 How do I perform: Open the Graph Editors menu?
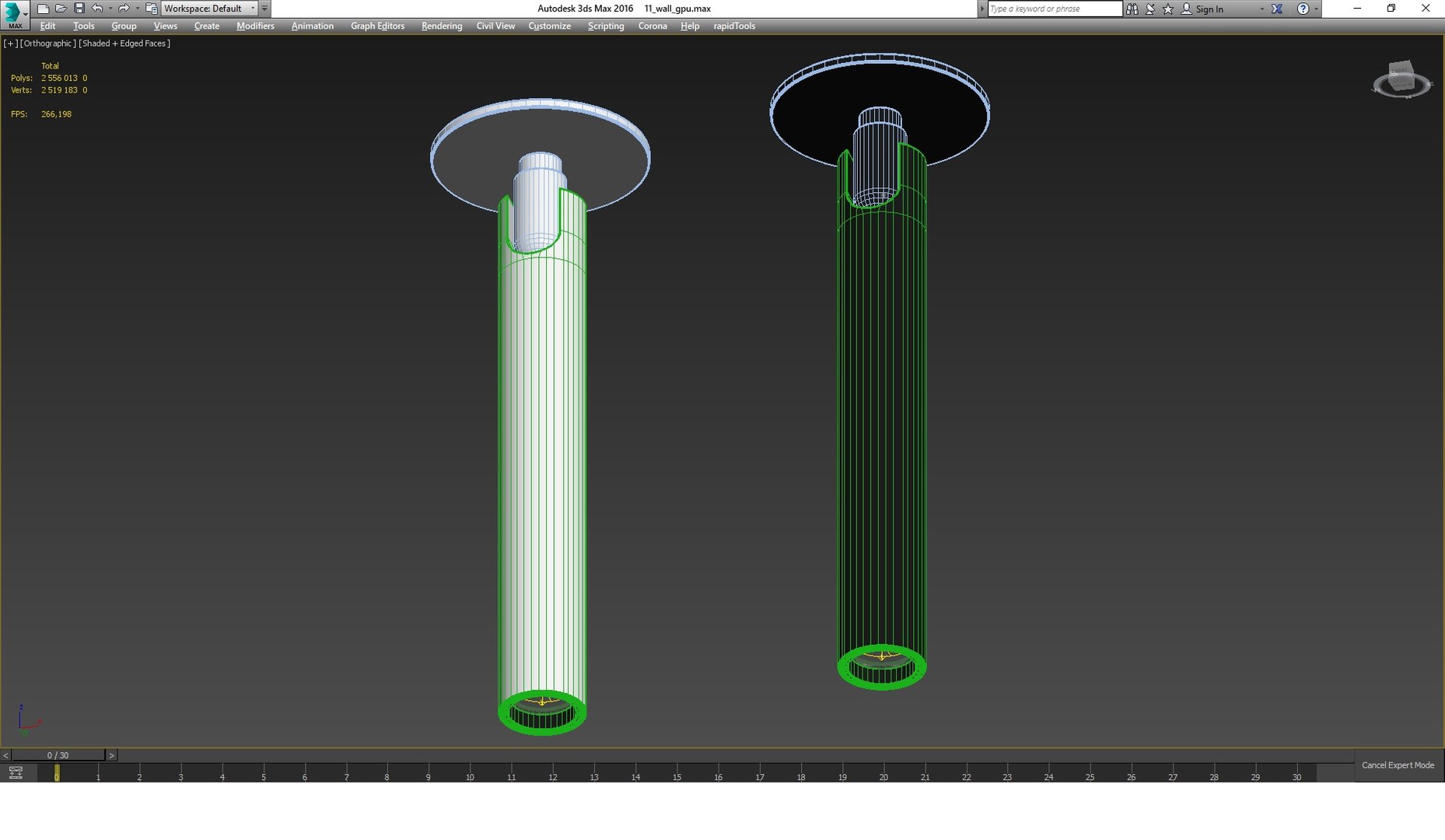point(377,26)
